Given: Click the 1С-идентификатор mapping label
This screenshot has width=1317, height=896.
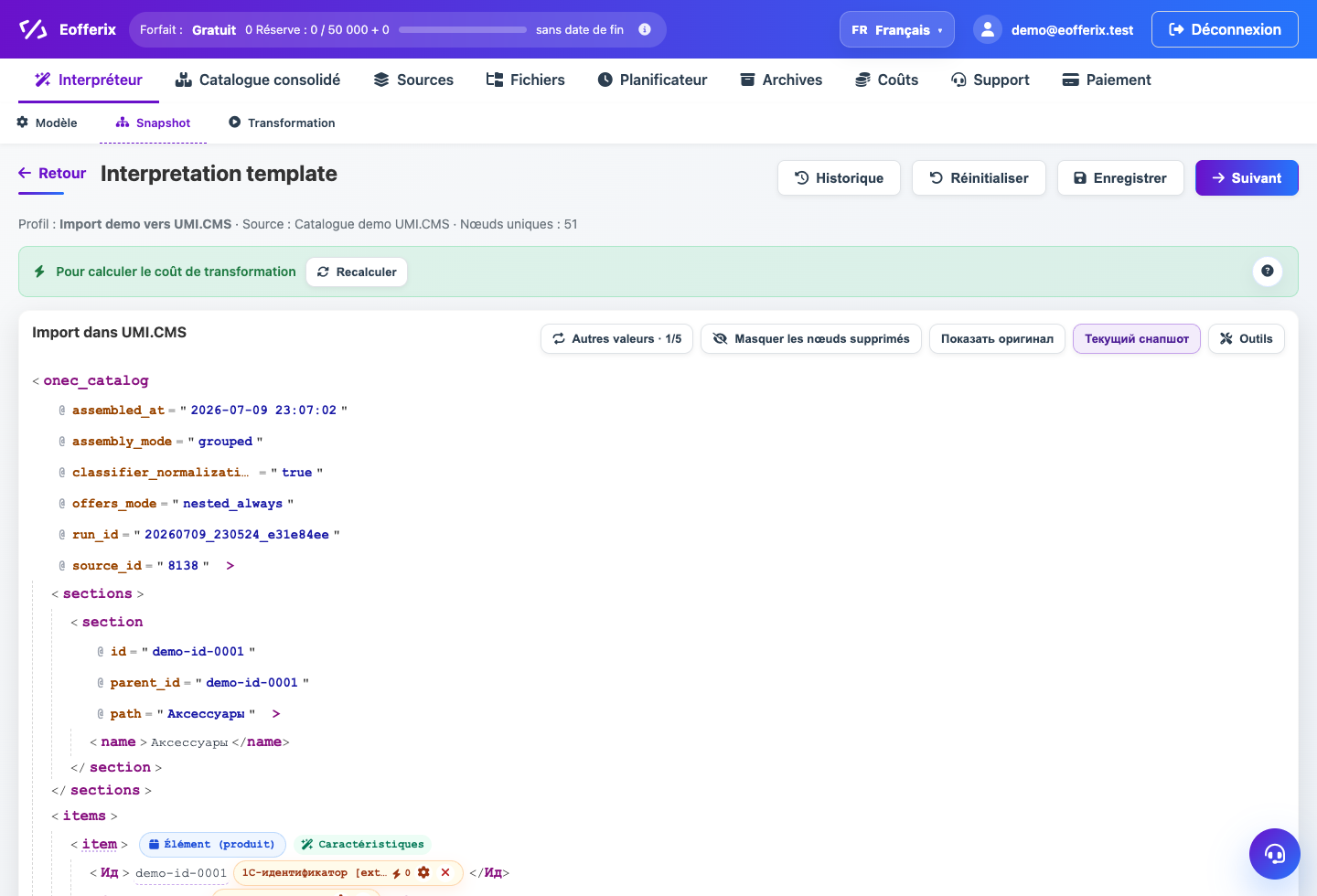Looking at the screenshot, I should (314, 872).
